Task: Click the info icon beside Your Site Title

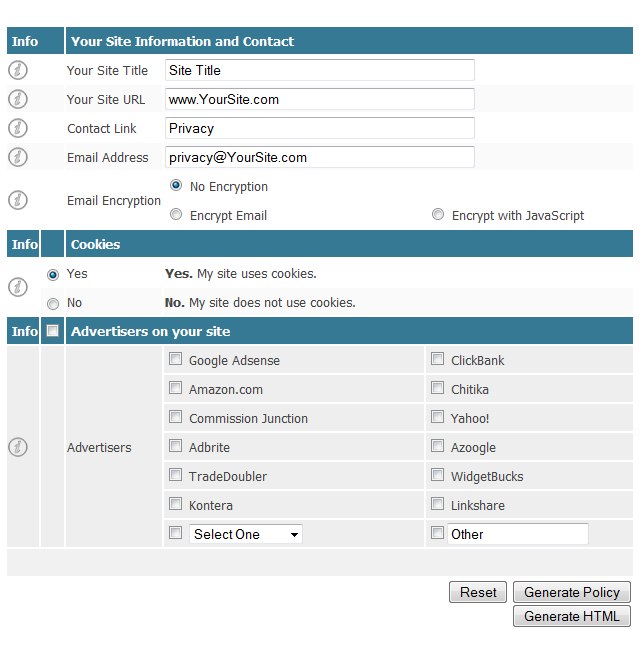Action: pyautogui.click(x=18, y=70)
